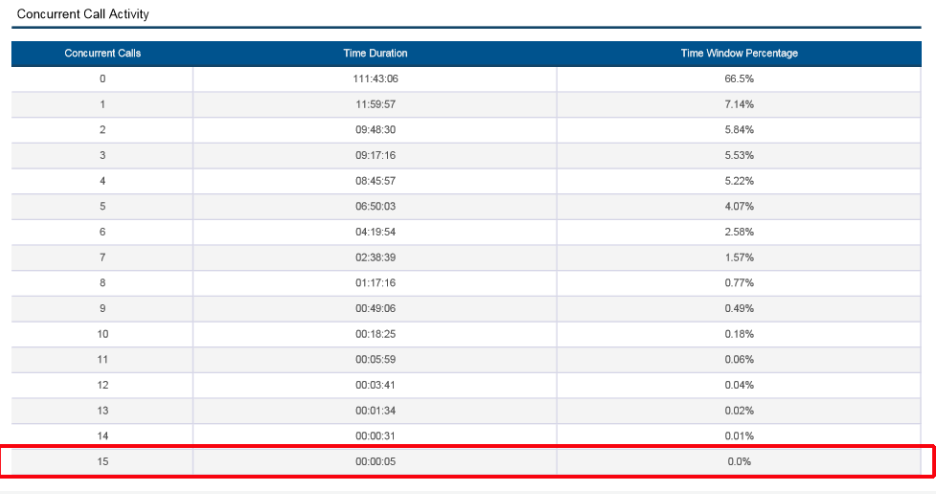
Task: Select the 0.18% percentage cell
Action: 739,334
